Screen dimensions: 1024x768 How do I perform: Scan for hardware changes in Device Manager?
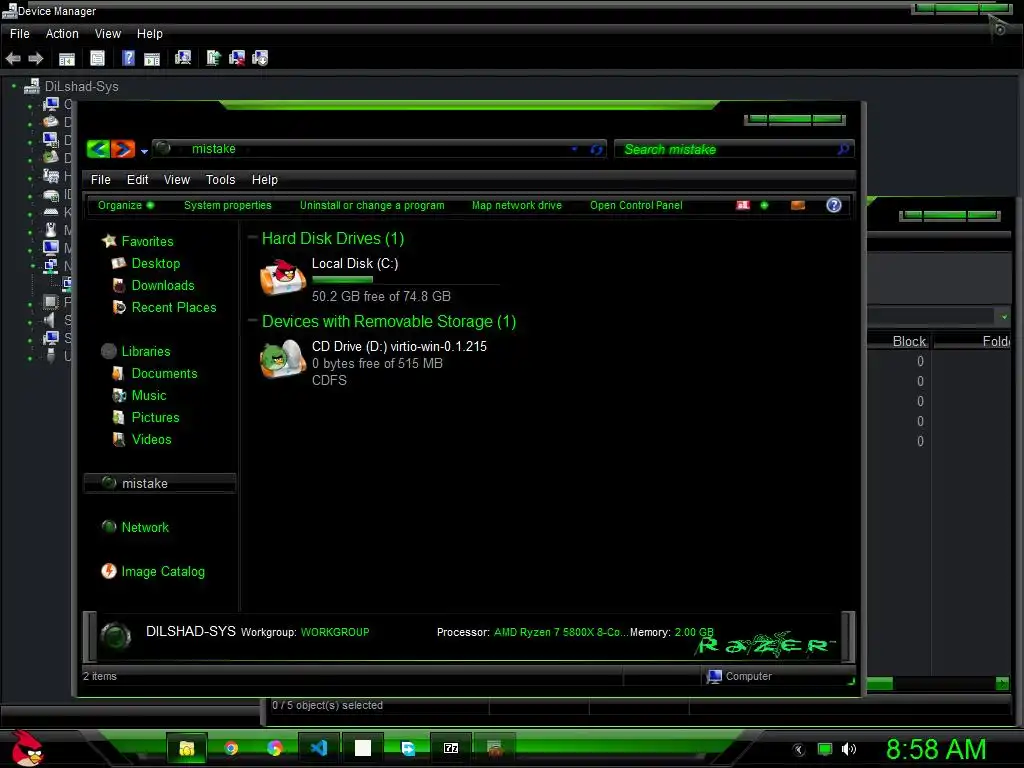pyautogui.click(x=183, y=59)
